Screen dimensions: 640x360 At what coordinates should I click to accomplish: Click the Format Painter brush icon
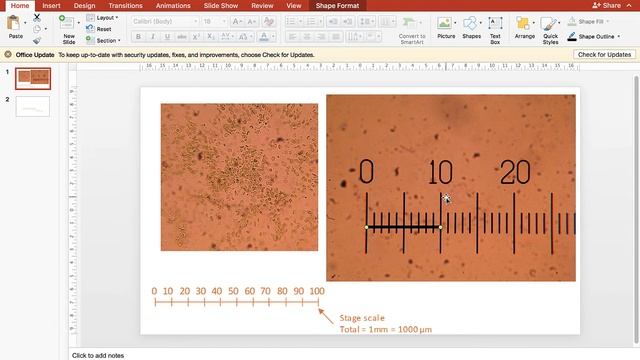(x=37, y=40)
